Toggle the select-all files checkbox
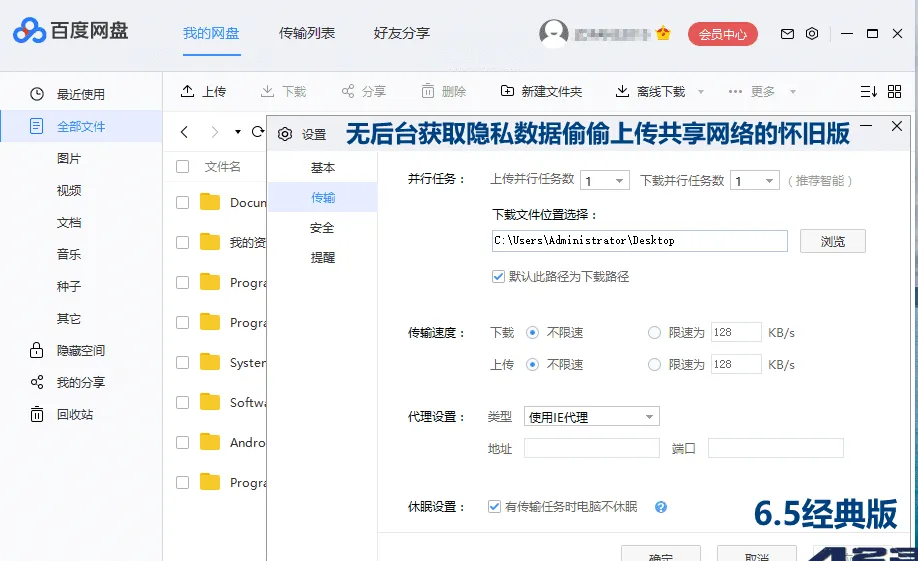Screen dimensions: 918x561 tap(183, 167)
